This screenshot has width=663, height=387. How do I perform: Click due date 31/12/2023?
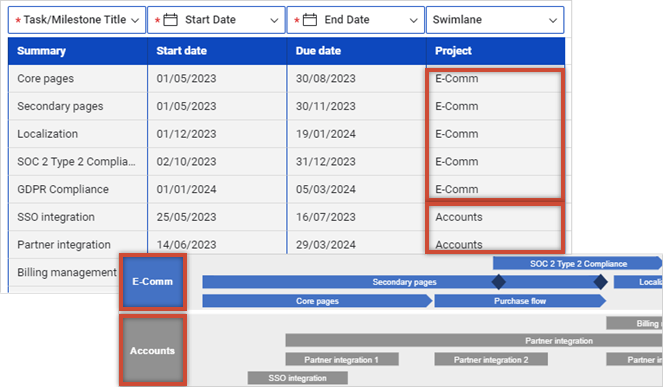tap(356, 162)
